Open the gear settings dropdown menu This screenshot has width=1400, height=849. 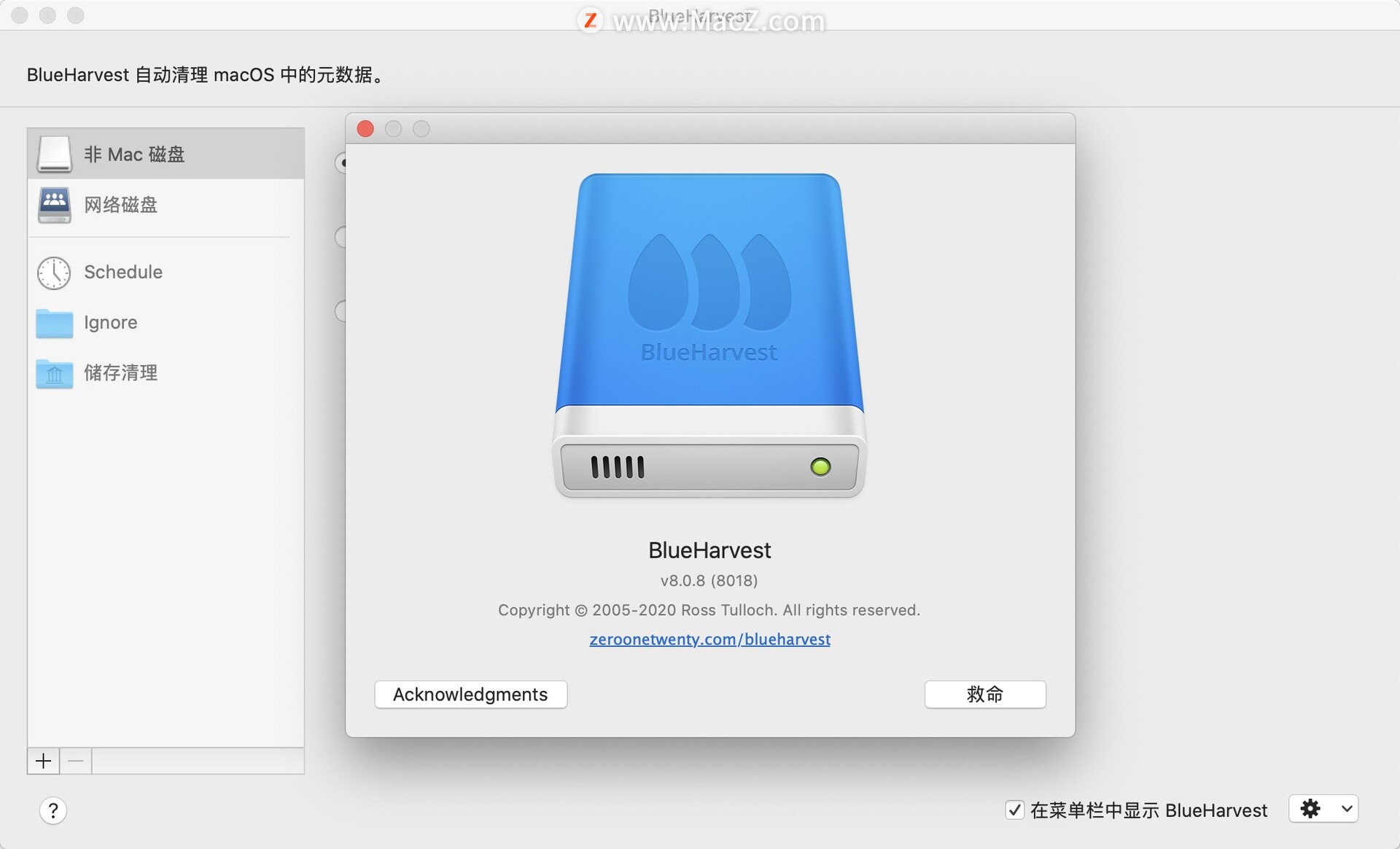pos(1323,809)
